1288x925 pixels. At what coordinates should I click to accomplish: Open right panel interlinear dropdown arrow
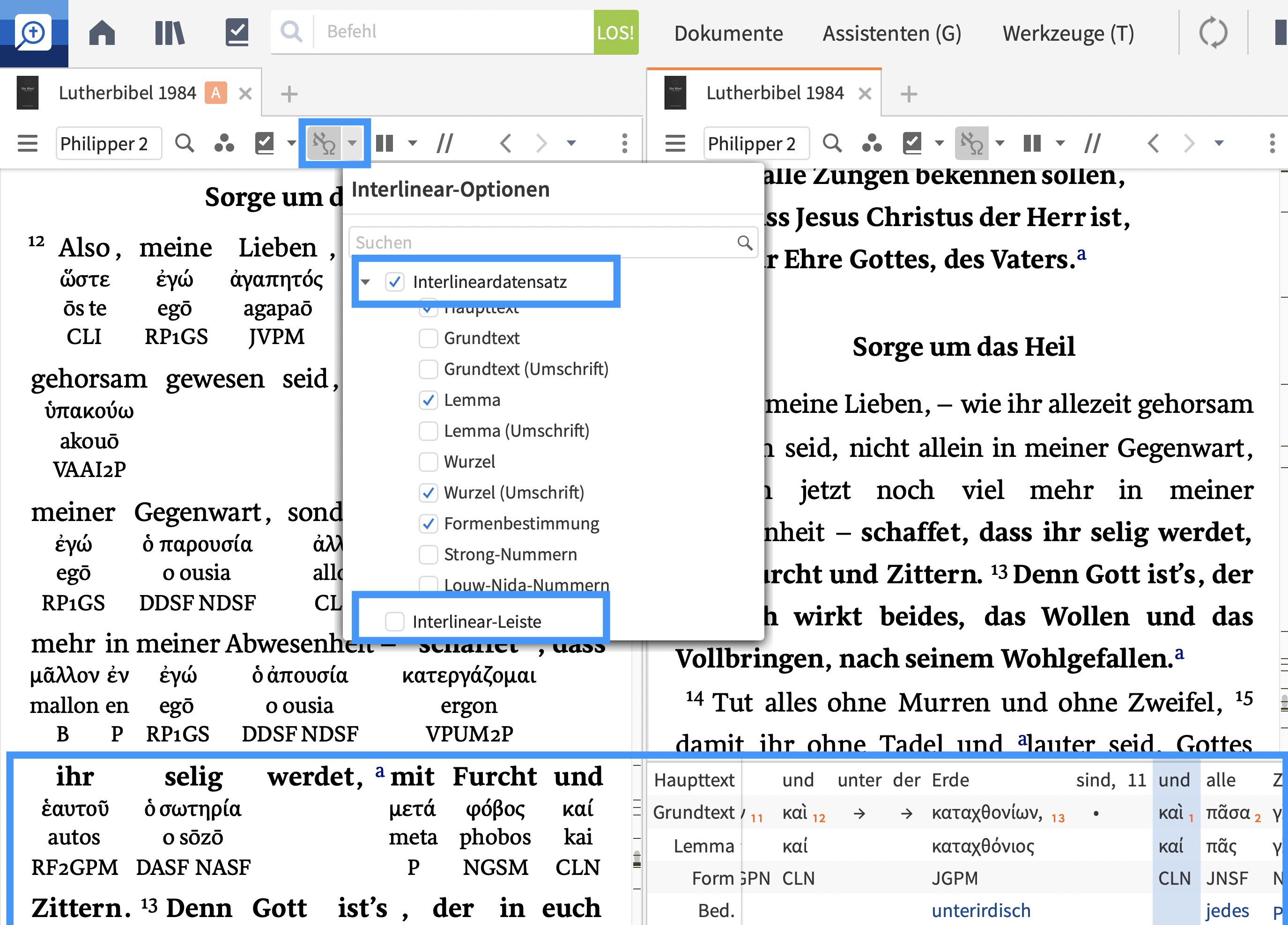1000,143
